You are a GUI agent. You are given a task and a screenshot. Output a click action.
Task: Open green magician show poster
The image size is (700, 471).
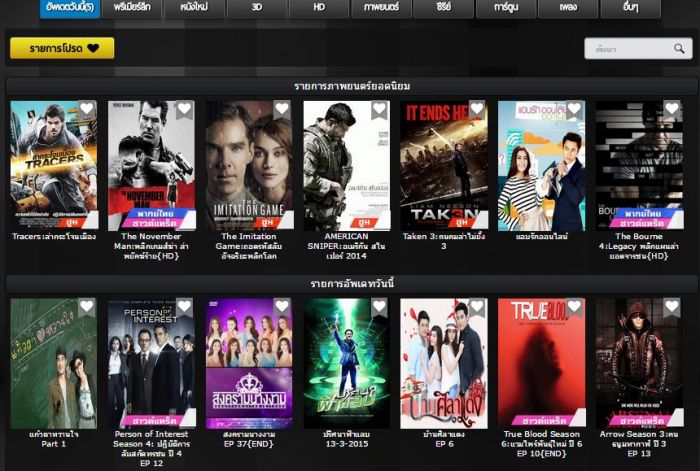point(346,363)
